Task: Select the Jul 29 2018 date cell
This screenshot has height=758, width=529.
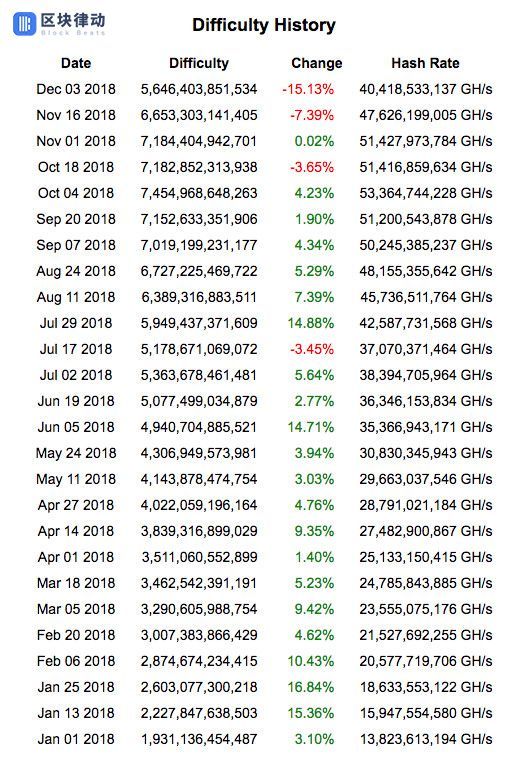Action: click(76, 323)
